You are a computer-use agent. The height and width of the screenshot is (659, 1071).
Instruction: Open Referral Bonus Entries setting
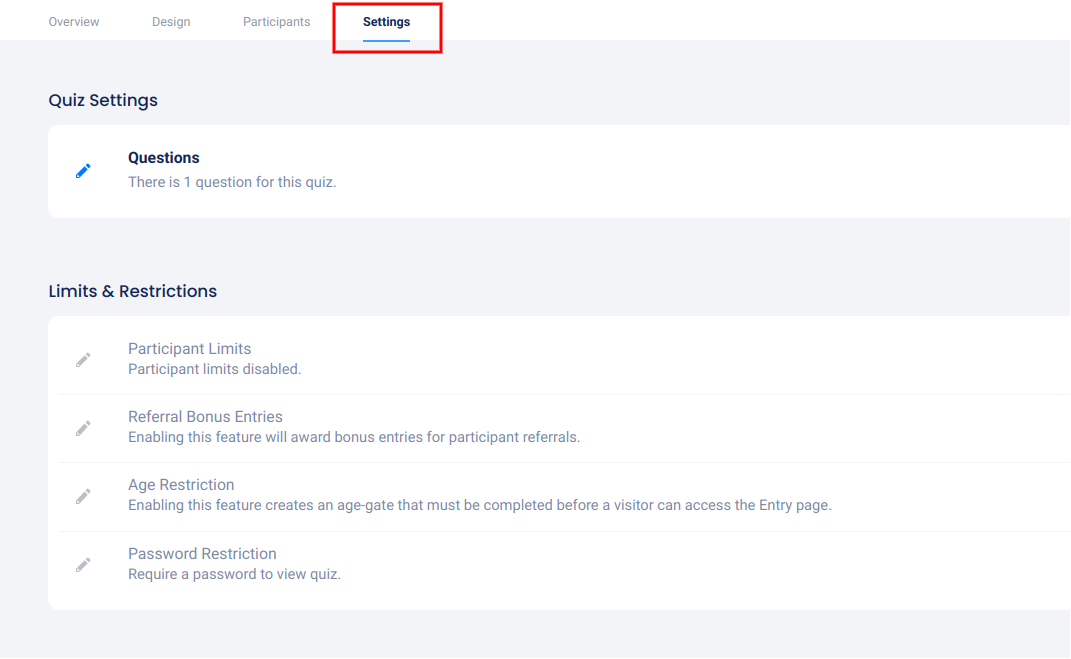click(205, 417)
